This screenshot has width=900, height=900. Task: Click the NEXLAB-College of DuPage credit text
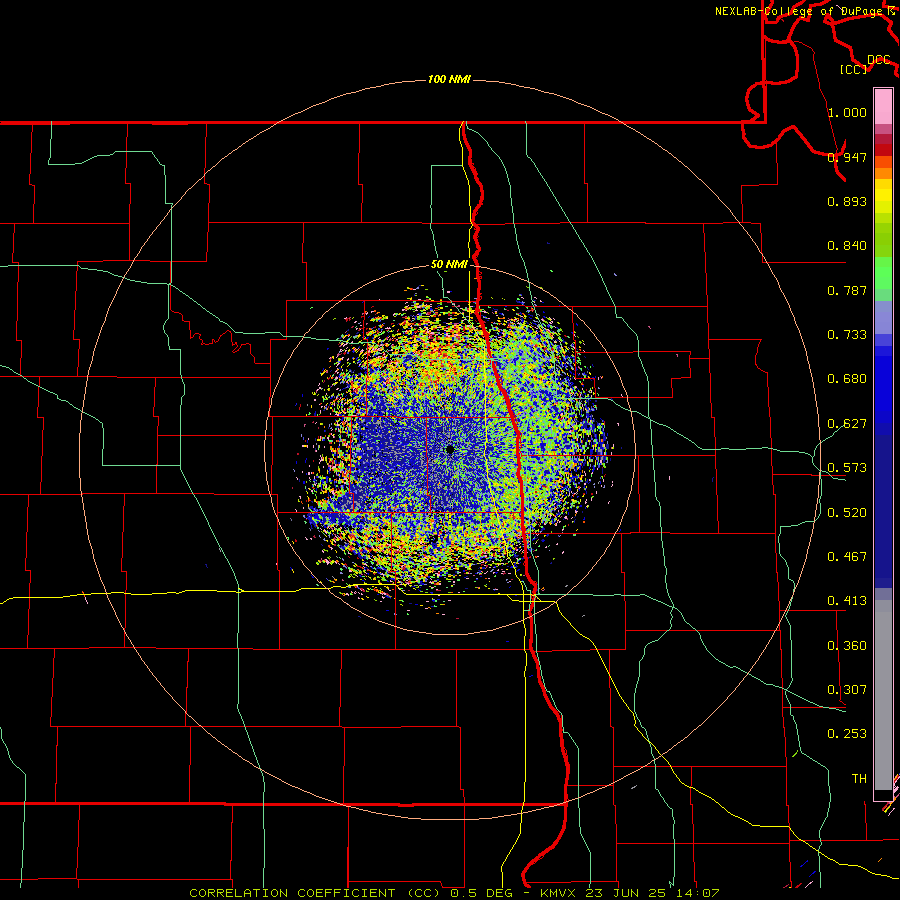coord(801,11)
